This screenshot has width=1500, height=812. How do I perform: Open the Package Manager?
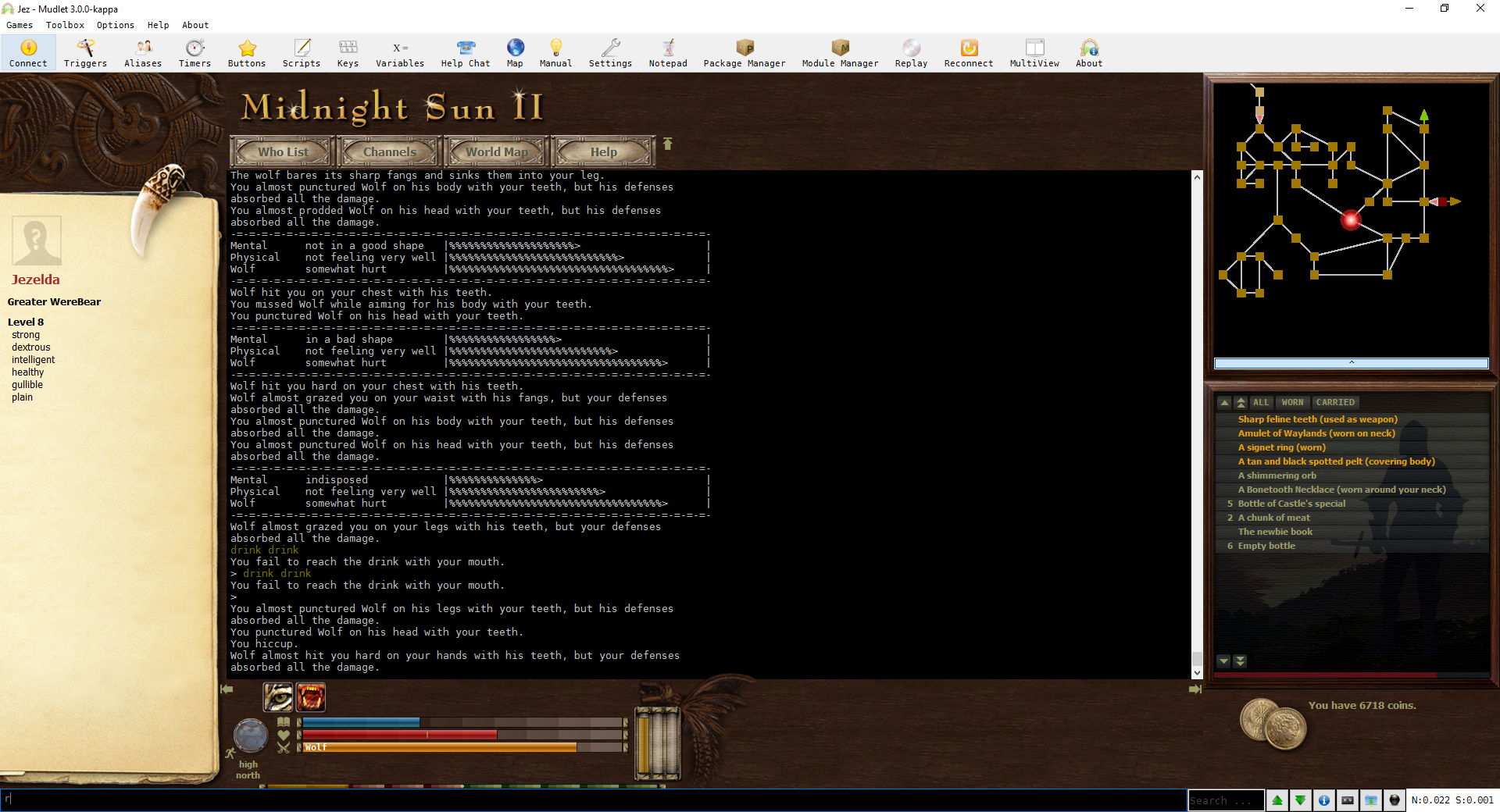[745, 53]
